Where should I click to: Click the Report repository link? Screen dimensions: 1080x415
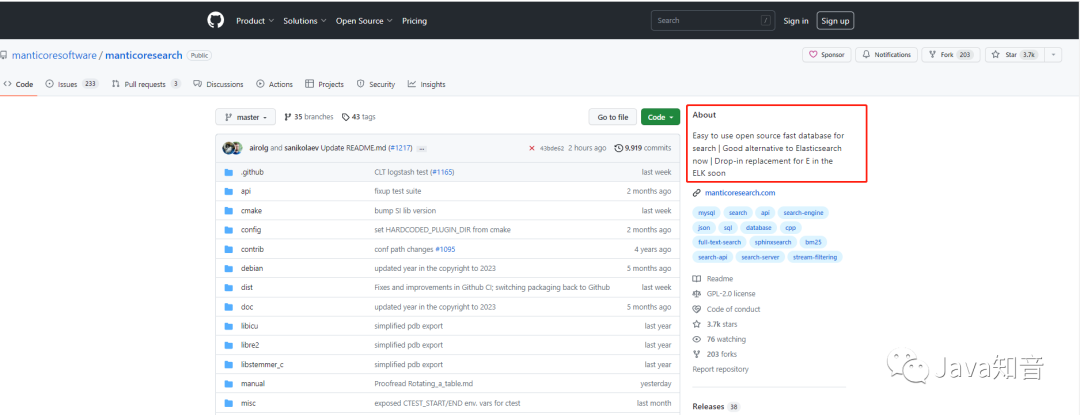click(720, 370)
